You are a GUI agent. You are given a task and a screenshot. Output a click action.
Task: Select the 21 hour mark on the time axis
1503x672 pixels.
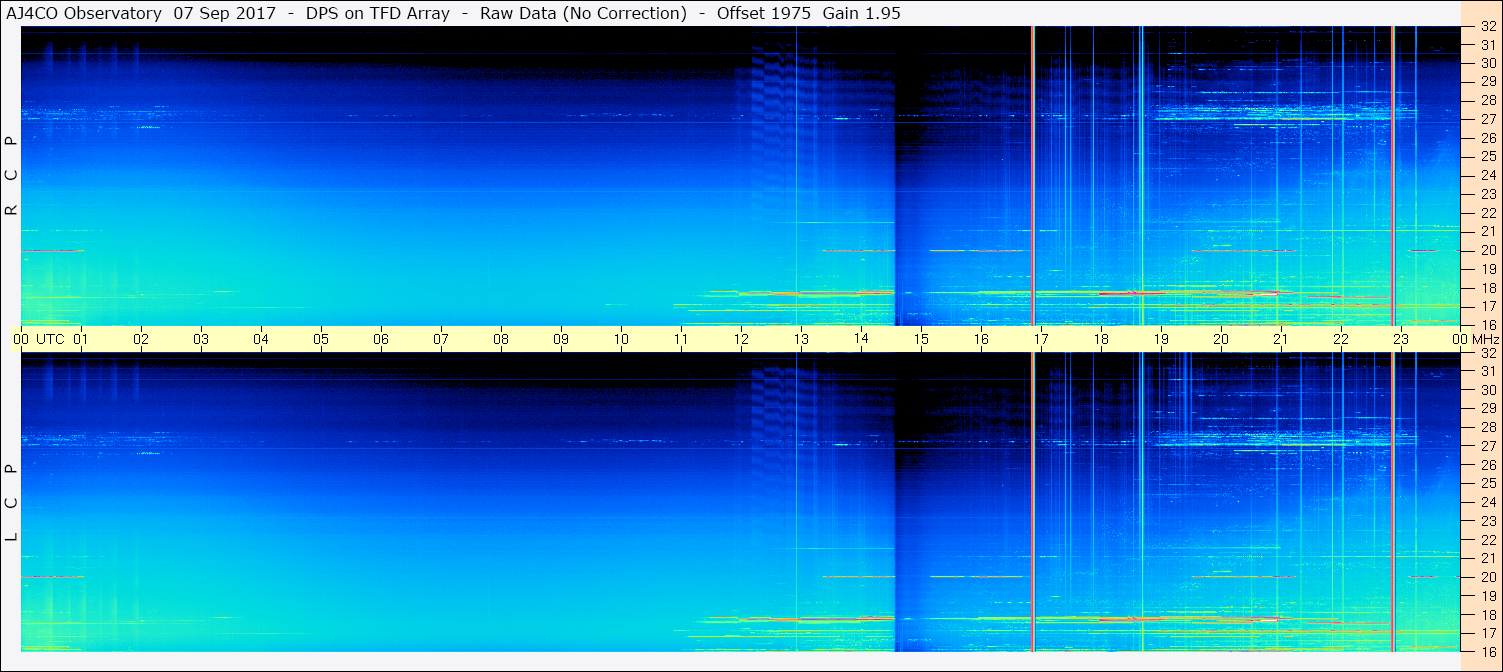(1281, 340)
